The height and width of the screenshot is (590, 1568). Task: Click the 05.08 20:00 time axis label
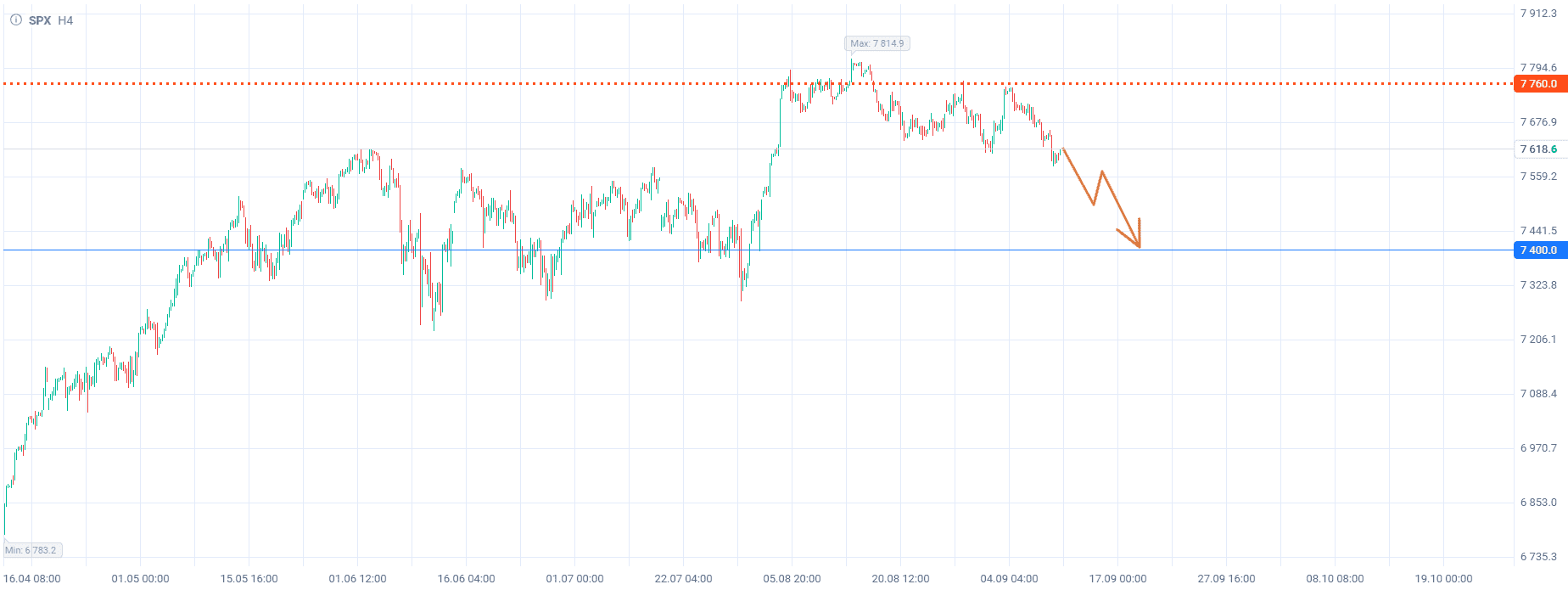coord(792,579)
